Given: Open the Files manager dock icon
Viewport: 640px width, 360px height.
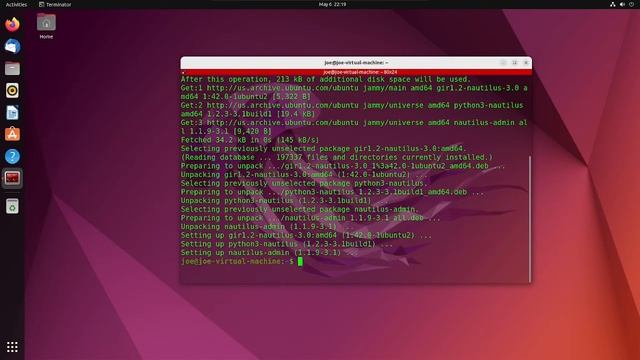Looking at the screenshot, I should (12, 69).
